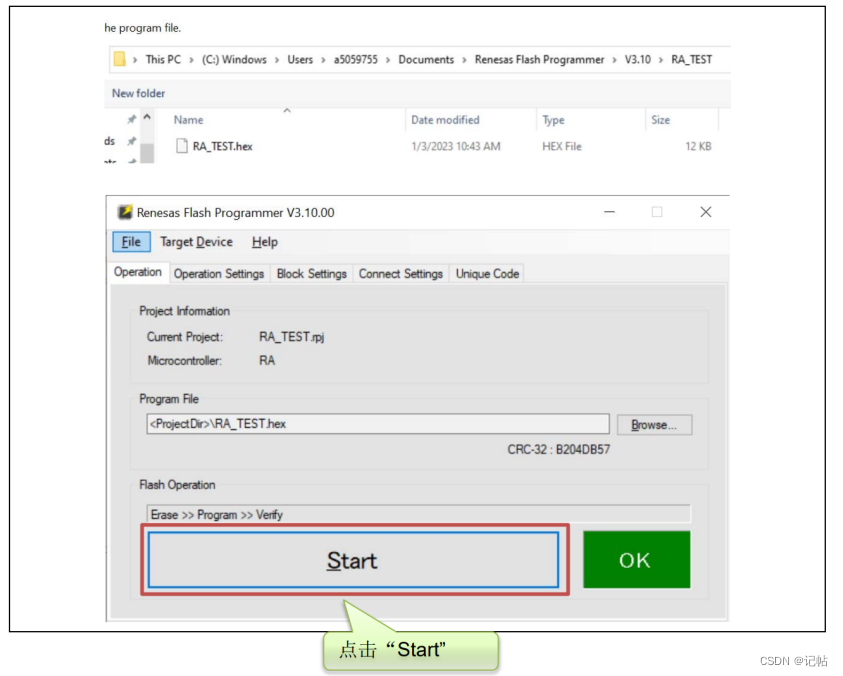
Task: Open the File menu
Action: 131,242
